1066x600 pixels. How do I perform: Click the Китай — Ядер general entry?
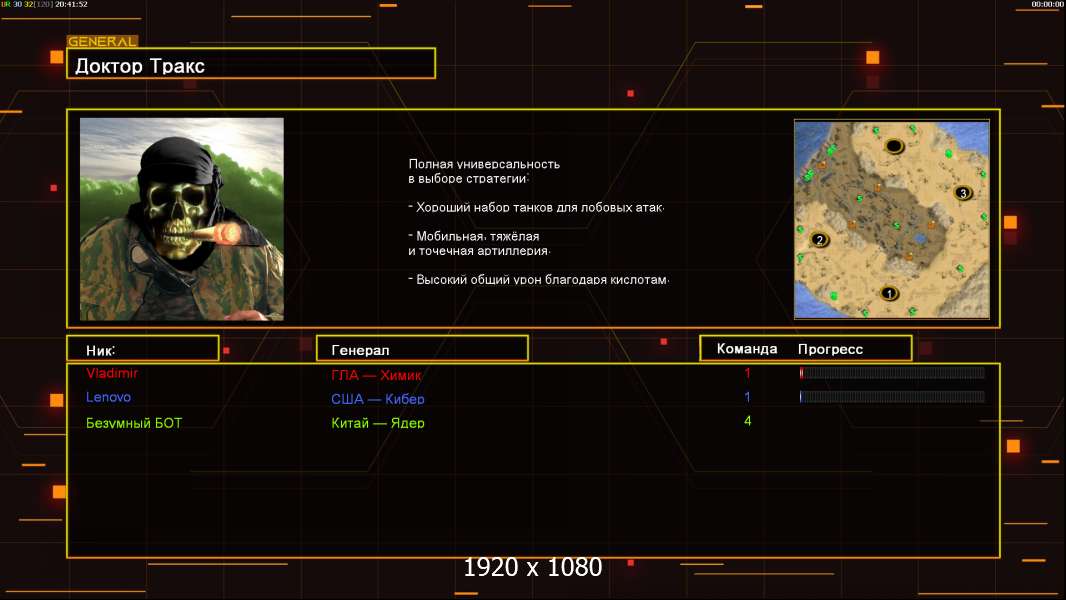(x=378, y=423)
